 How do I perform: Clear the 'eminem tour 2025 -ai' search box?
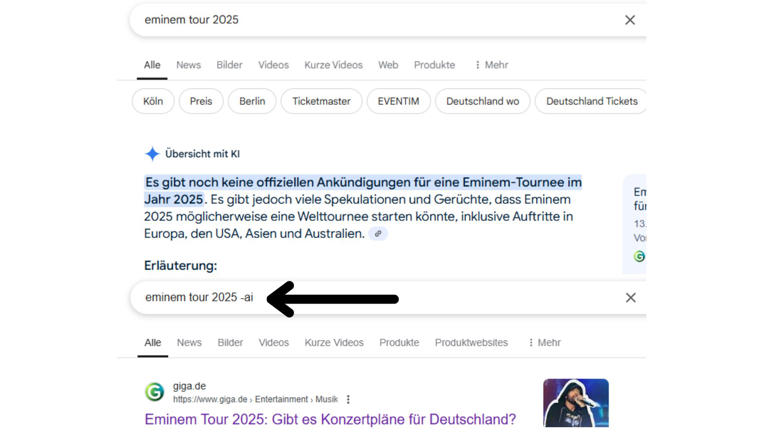click(x=630, y=298)
